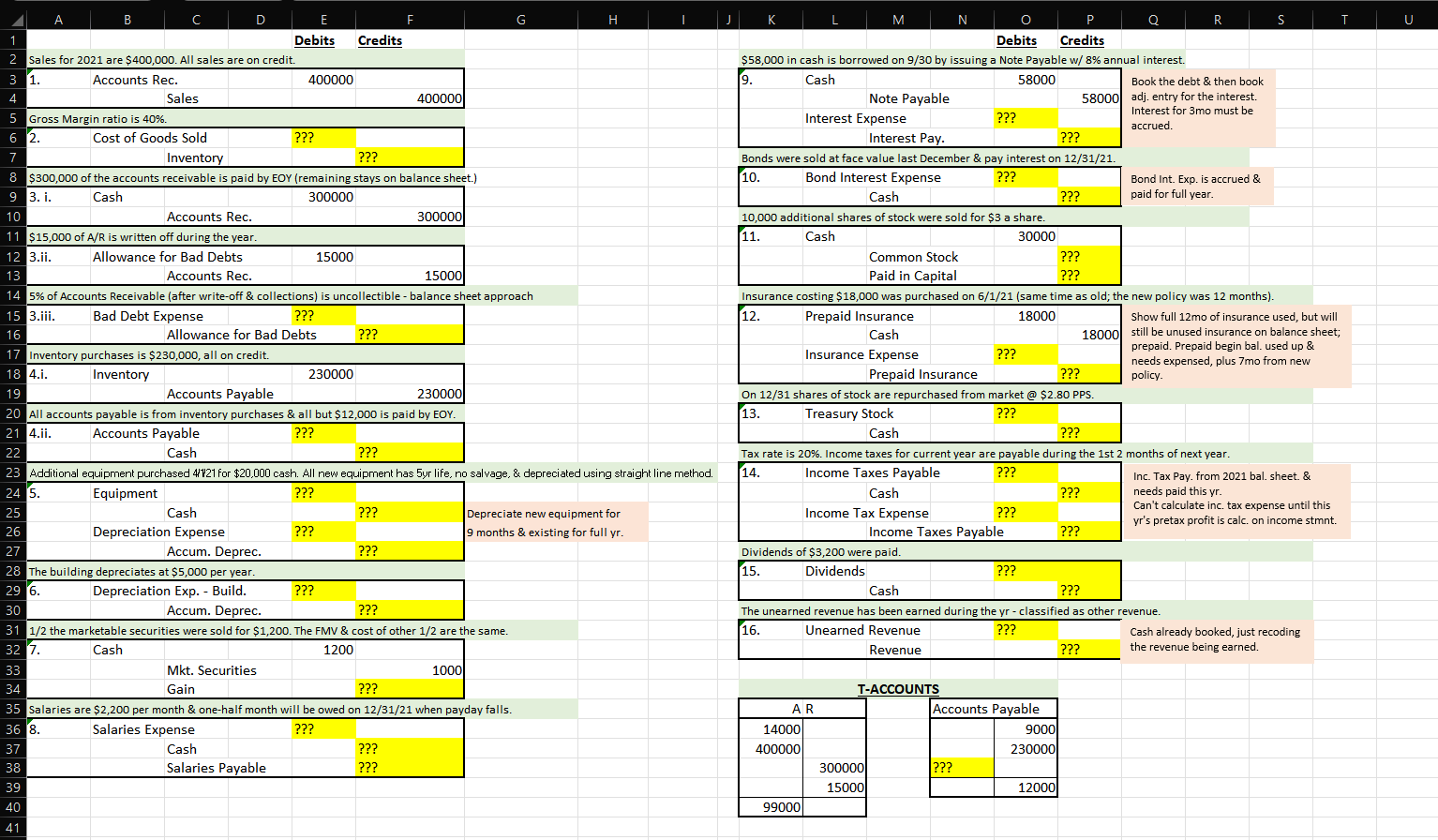The height and width of the screenshot is (840, 1438).
Task: Select the 400000 credit beside Sales
Action: click(410, 98)
